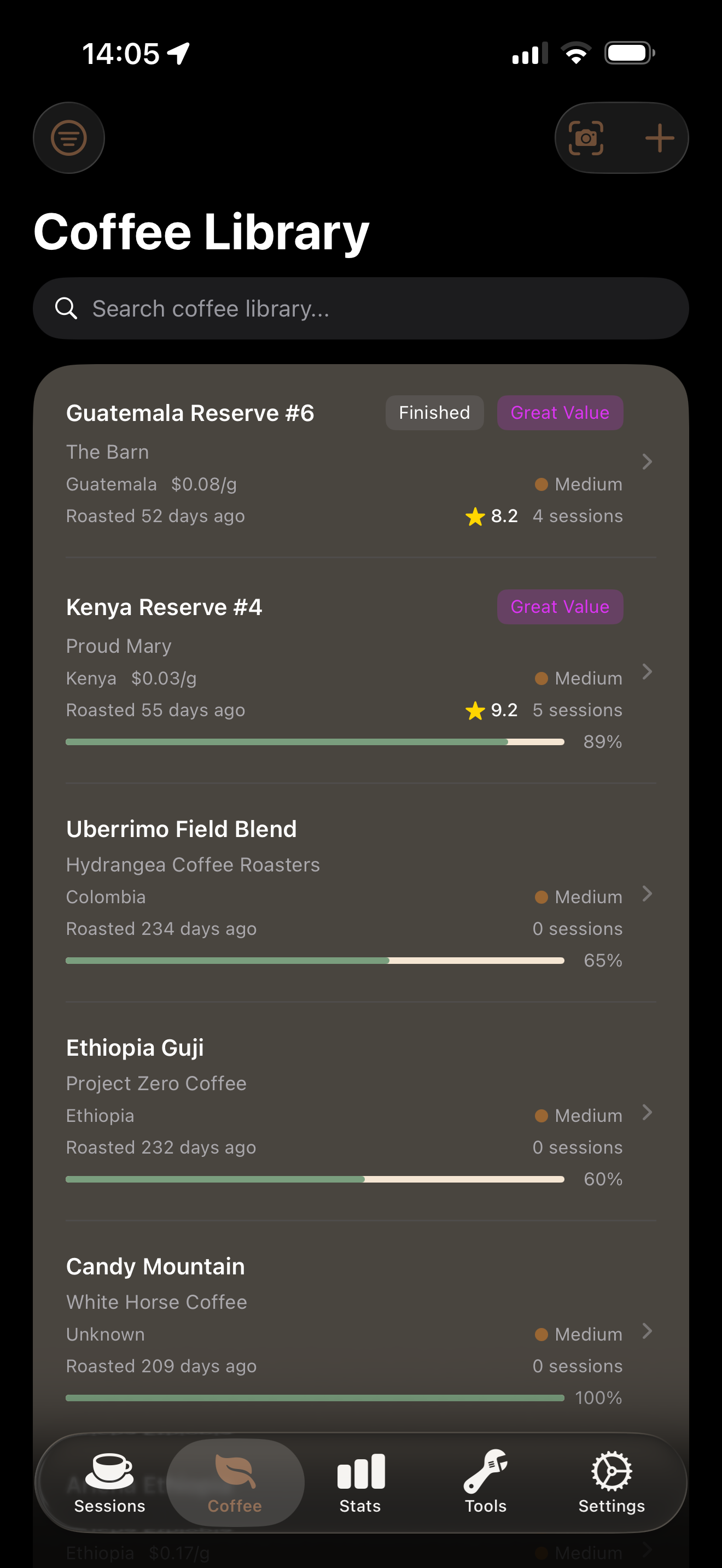Tap the star rating on Guatemala Reserve #6
The height and width of the screenshot is (1568, 722).
tap(475, 516)
